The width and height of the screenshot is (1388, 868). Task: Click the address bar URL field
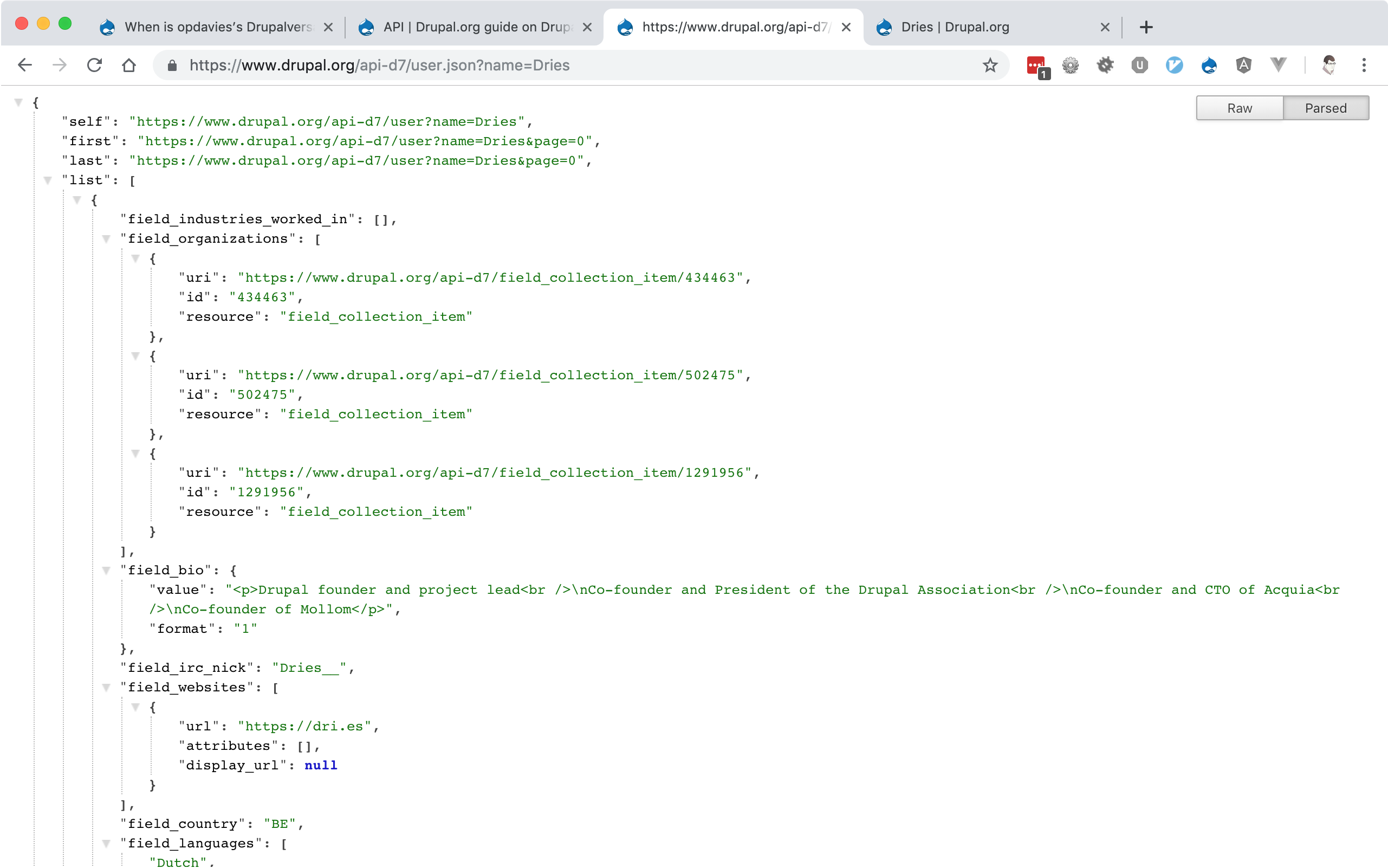click(574, 65)
